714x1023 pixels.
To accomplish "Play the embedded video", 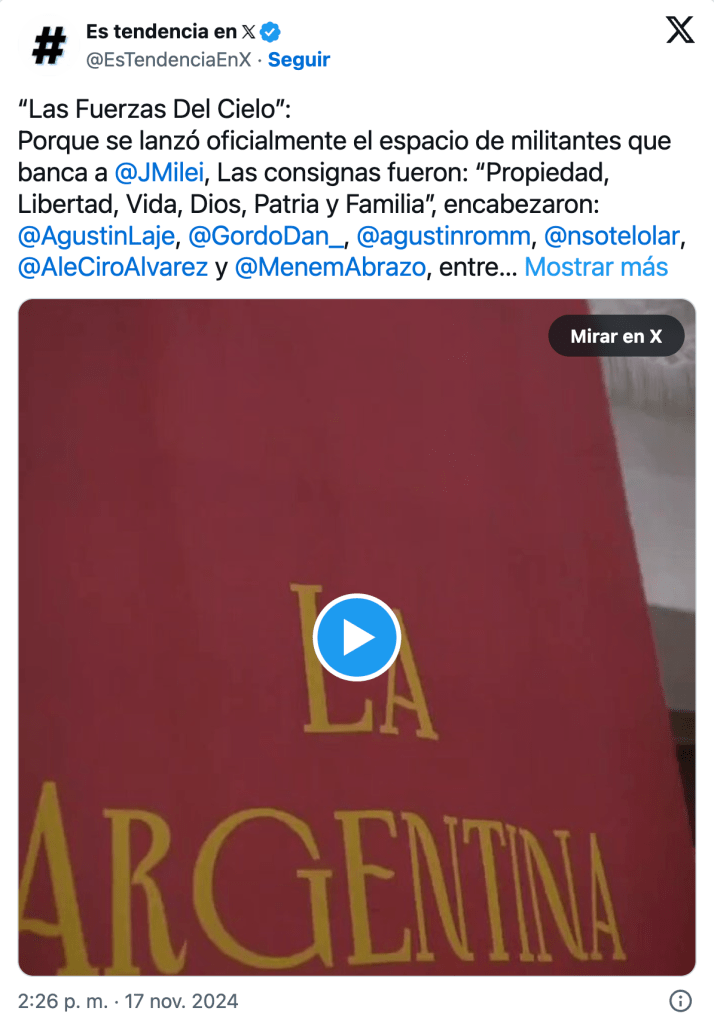I will (x=356, y=637).
